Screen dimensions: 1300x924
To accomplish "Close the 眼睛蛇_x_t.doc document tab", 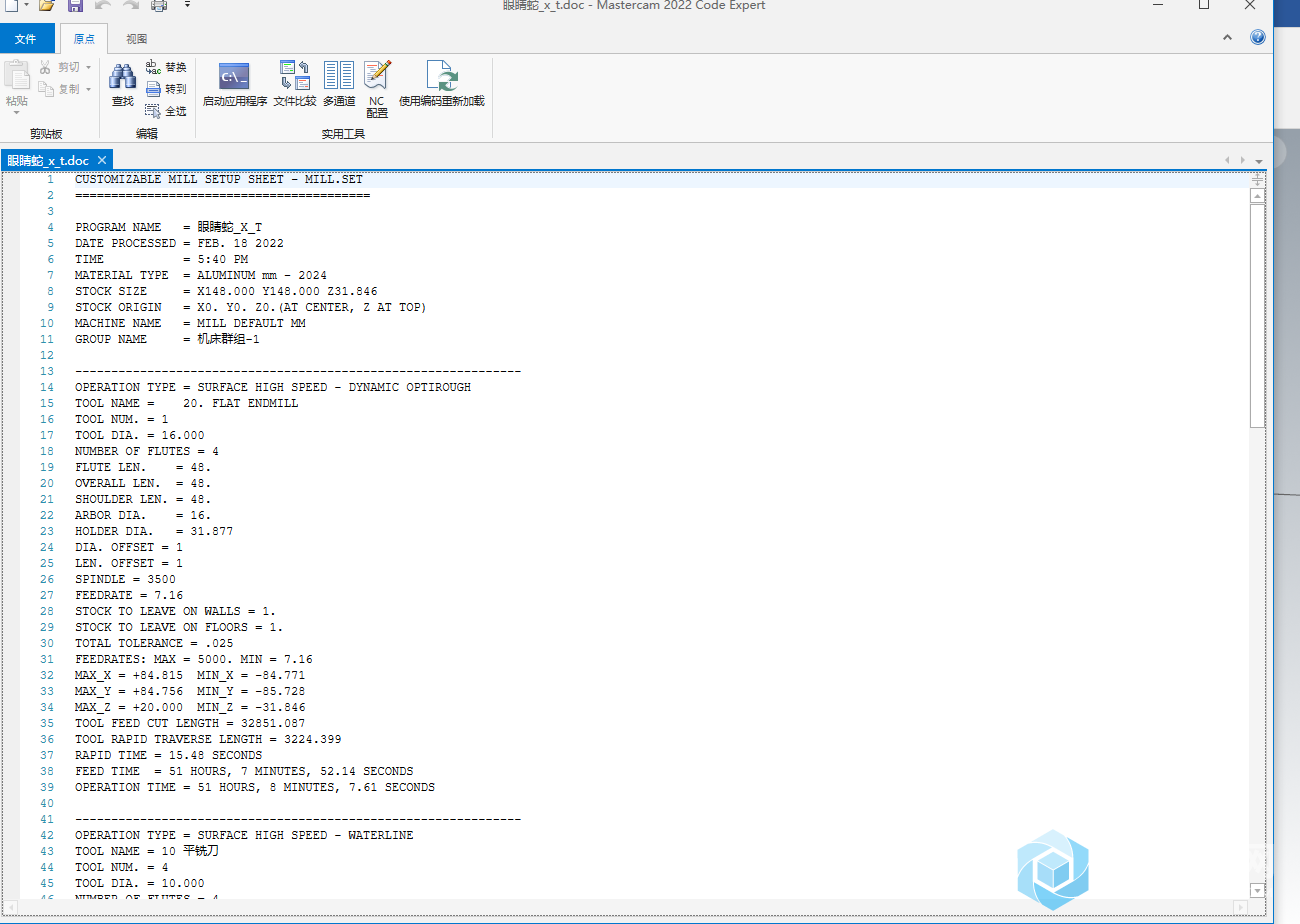I will coord(103,160).
